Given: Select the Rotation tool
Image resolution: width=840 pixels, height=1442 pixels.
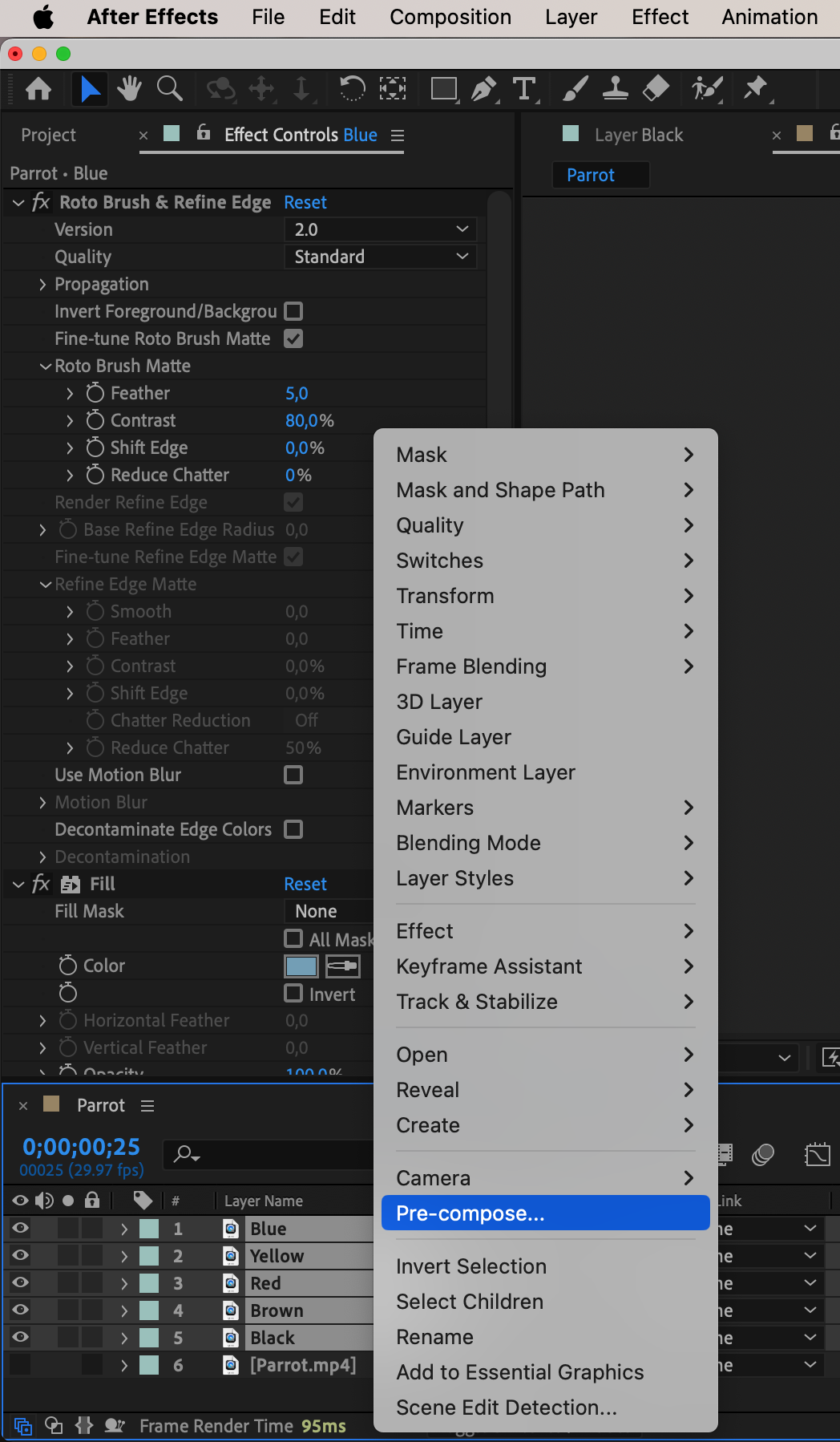Looking at the screenshot, I should 352,89.
